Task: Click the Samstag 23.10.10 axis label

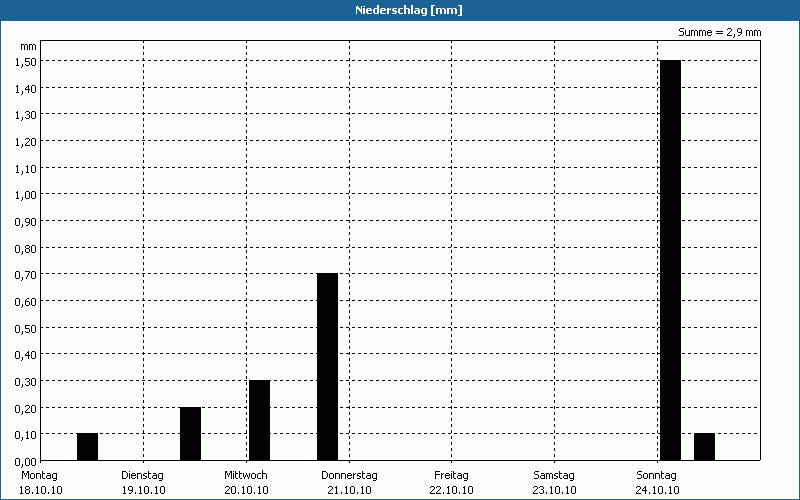Action: tap(554, 483)
